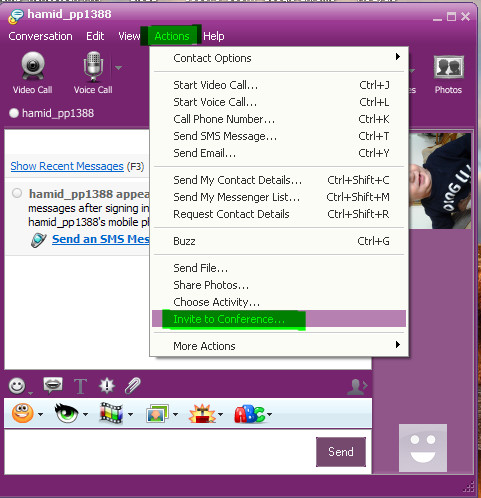Close the open Actions menu
The height and width of the screenshot is (498, 481).
[172, 36]
